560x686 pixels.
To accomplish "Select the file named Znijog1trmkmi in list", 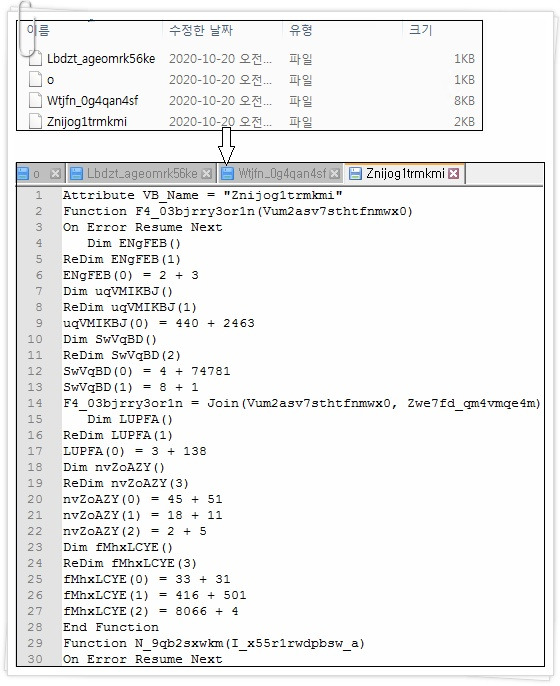I will [x=87, y=122].
